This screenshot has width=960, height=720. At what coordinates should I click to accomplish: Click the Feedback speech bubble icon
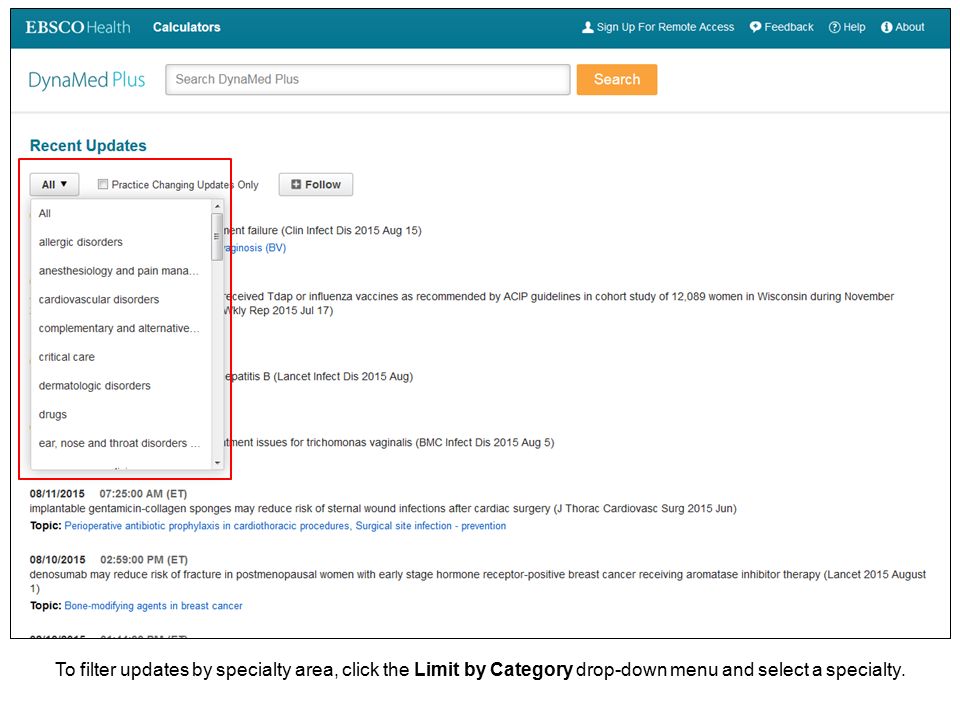pos(756,27)
